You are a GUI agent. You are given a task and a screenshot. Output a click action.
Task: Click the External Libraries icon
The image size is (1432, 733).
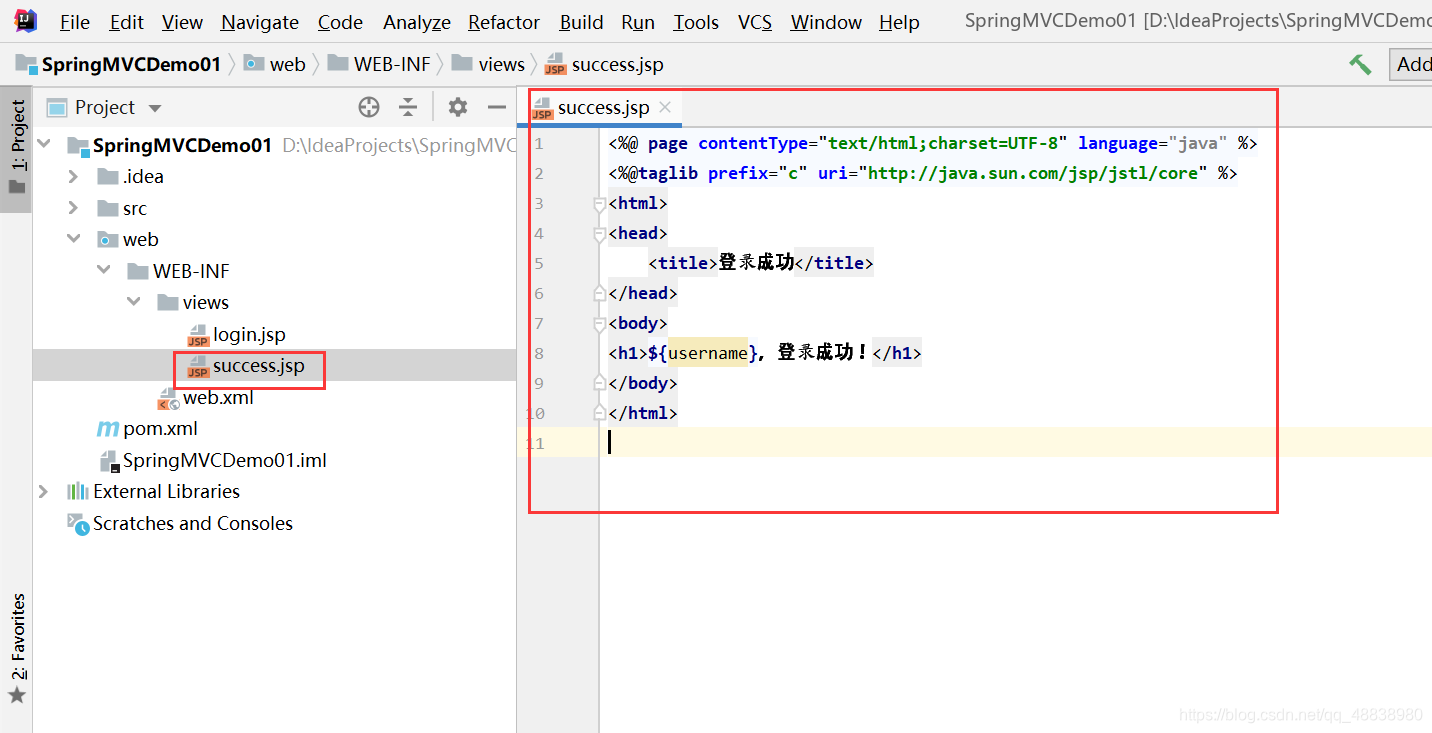click(77, 491)
